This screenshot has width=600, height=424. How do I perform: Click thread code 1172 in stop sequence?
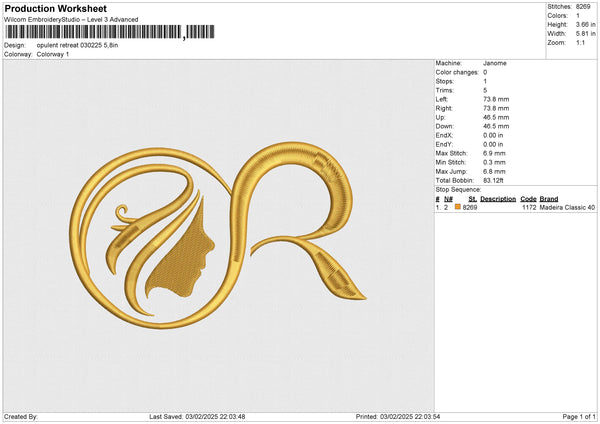pos(529,207)
